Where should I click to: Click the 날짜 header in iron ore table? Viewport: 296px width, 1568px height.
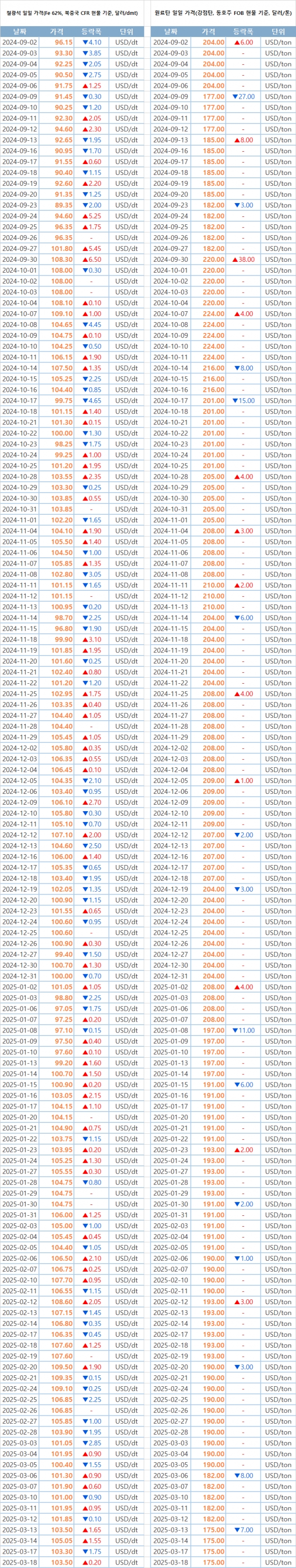tap(19, 32)
